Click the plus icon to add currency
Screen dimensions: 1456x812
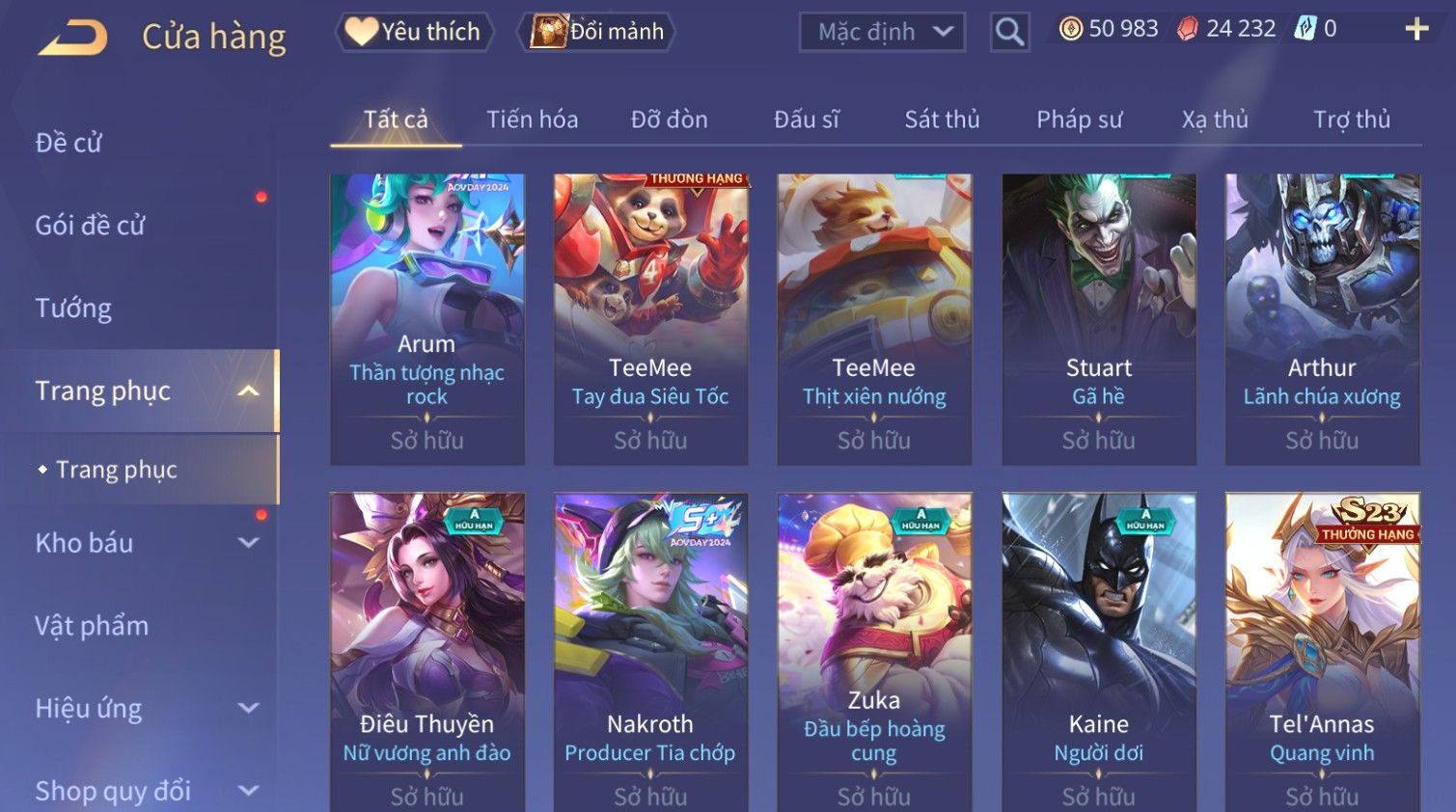pos(1416,29)
